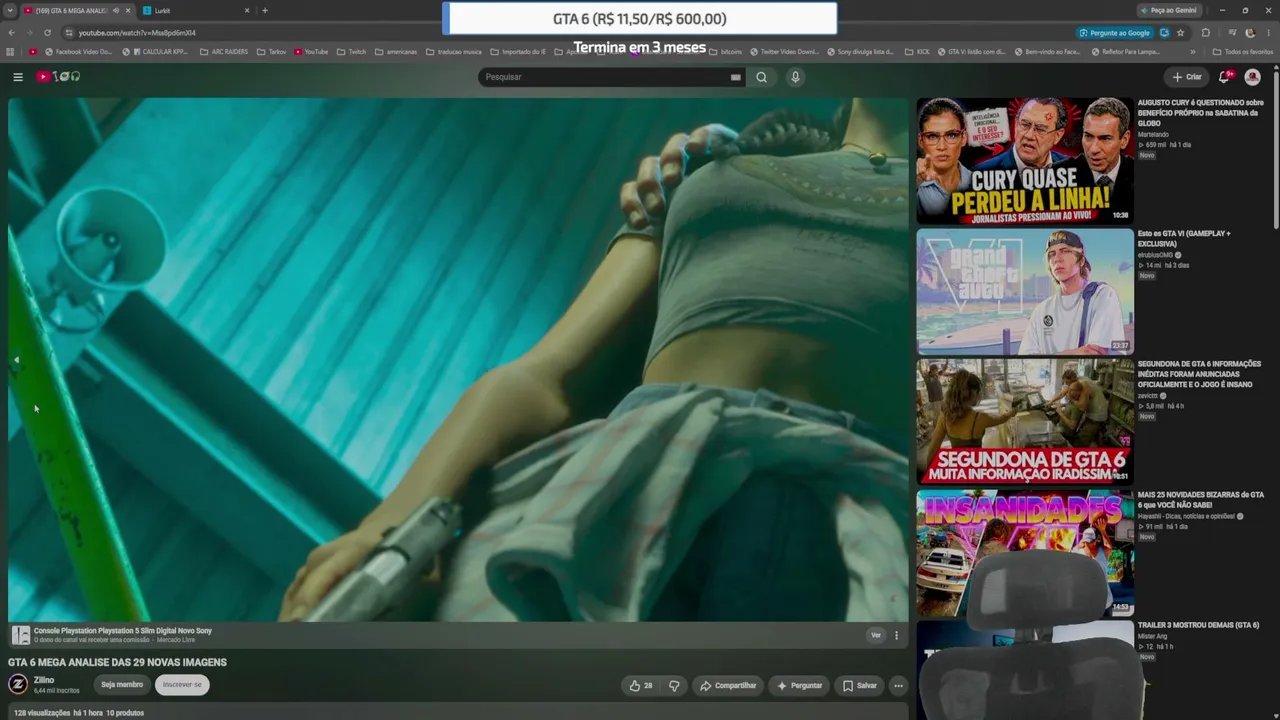Dislike the video with thumbs down
This screenshot has width=1280, height=720.
pyautogui.click(x=674, y=686)
